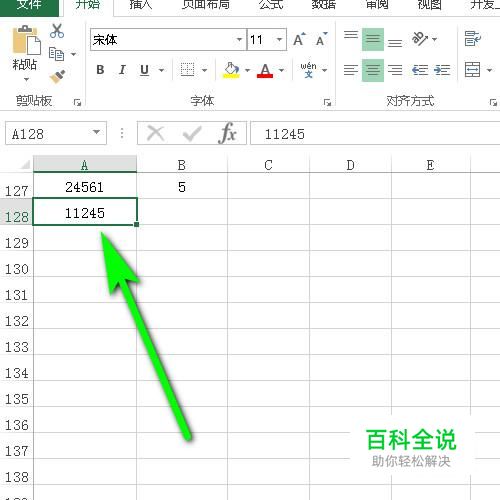Click the formula bar confirm checkmark
Image resolution: width=500 pixels, height=500 pixels.
click(x=192, y=134)
